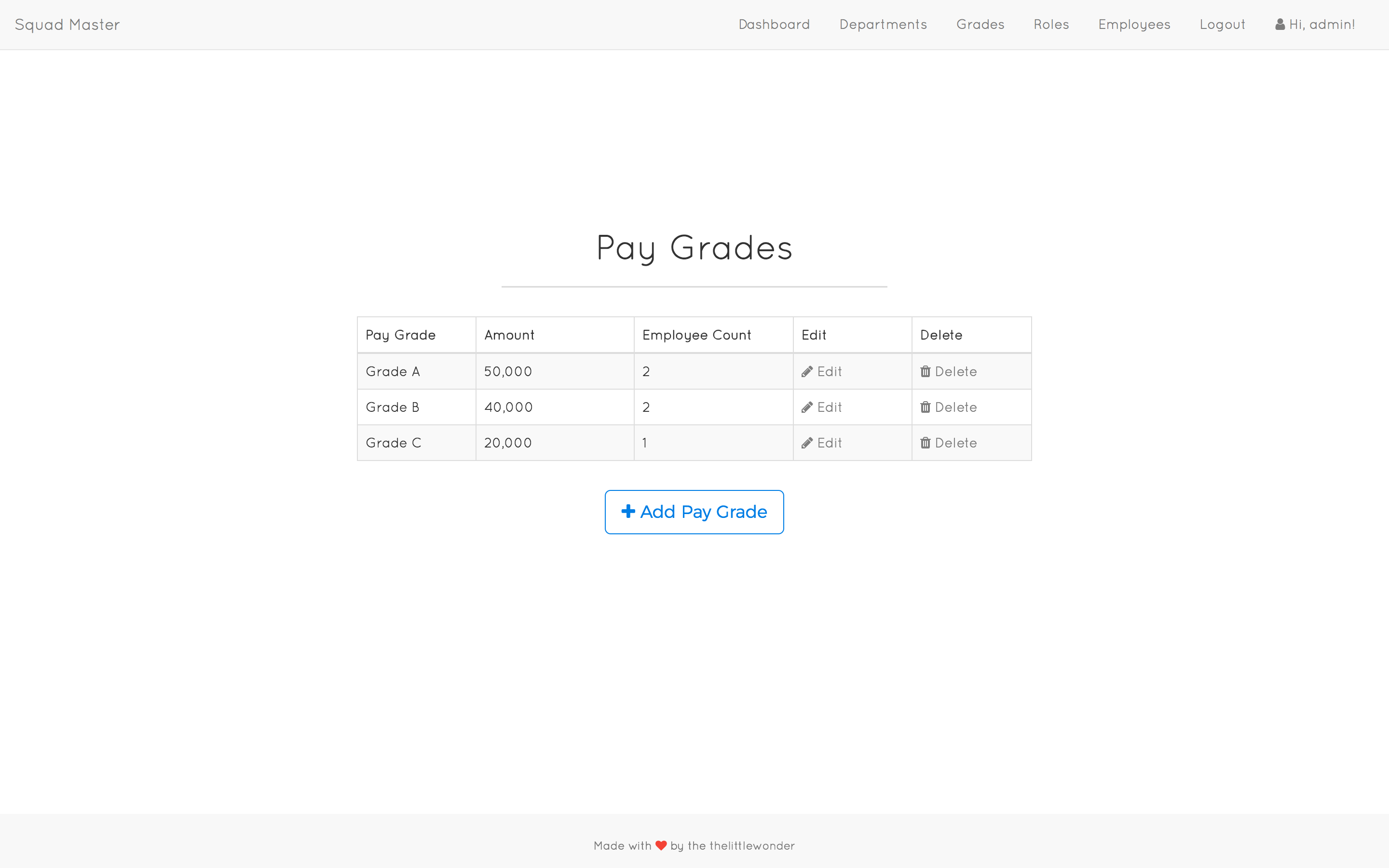
Task: Navigate to the Roles page
Action: click(x=1051, y=25)
